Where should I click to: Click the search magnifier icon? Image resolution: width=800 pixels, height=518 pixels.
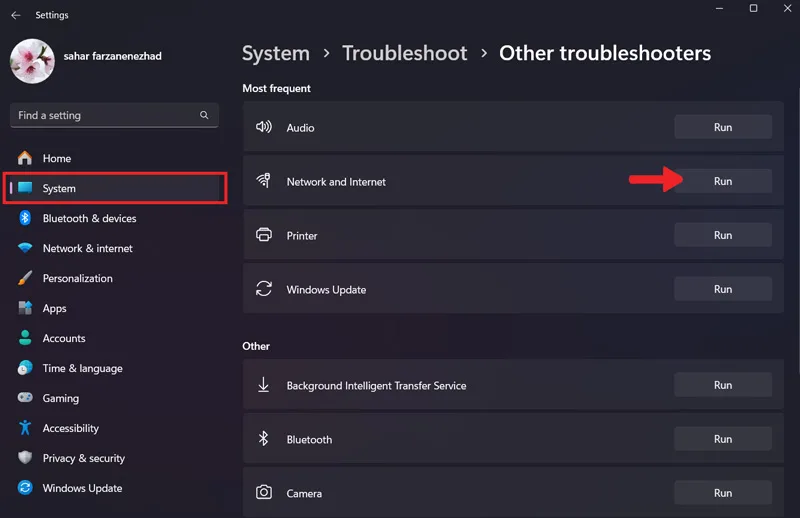[204, 115]
